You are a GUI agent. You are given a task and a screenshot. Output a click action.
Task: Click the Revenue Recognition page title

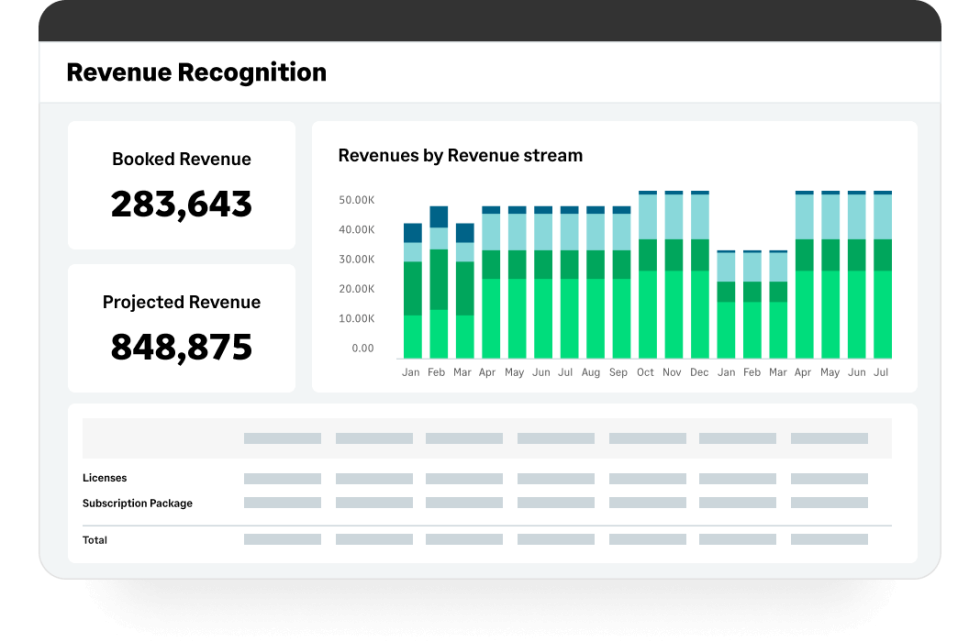point(196,73)
